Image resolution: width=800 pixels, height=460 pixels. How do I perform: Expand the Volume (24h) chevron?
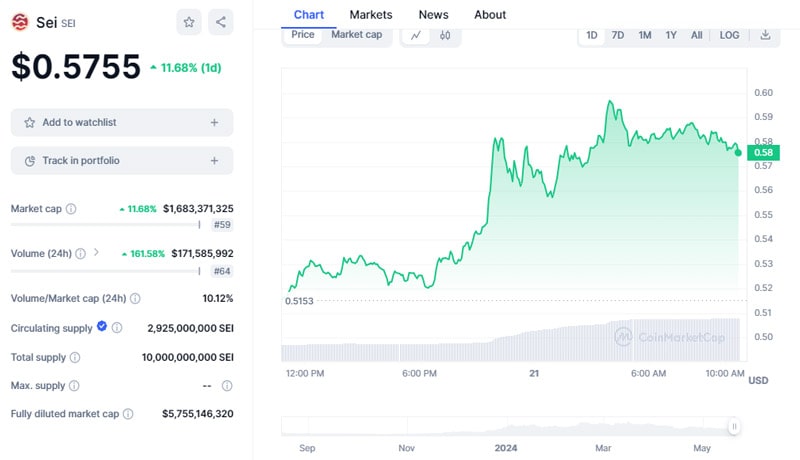97,253
